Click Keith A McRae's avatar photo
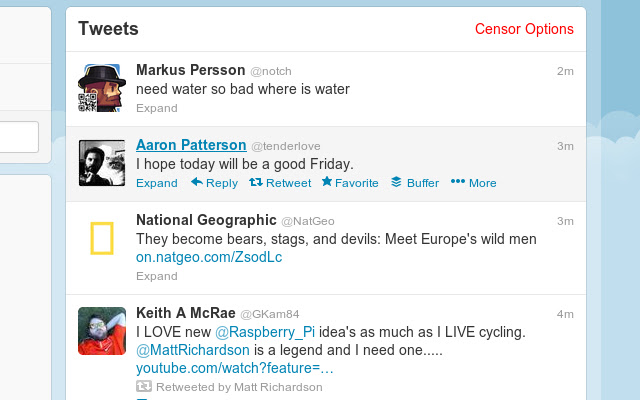Image resolution: width=640 pixels, height=400 pixels. coord(102,331)
